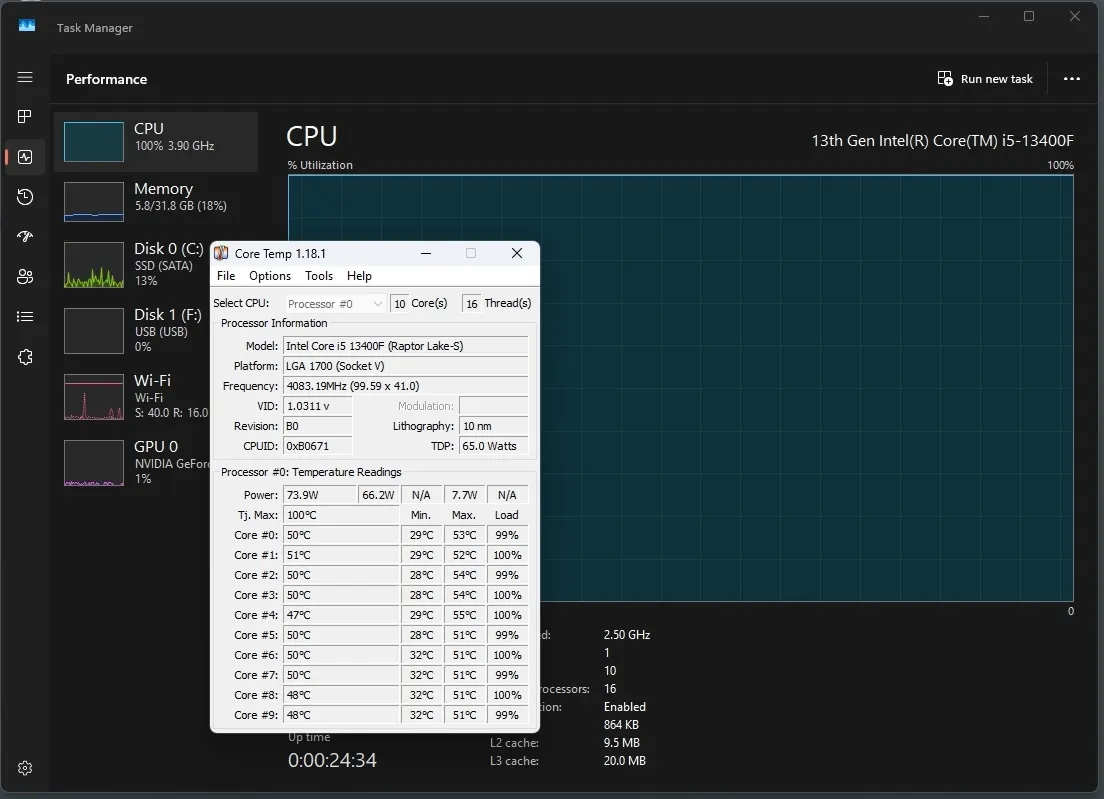Open the Options menu in Core Temp
1104x799 pixels.
(x=270, y=276)
